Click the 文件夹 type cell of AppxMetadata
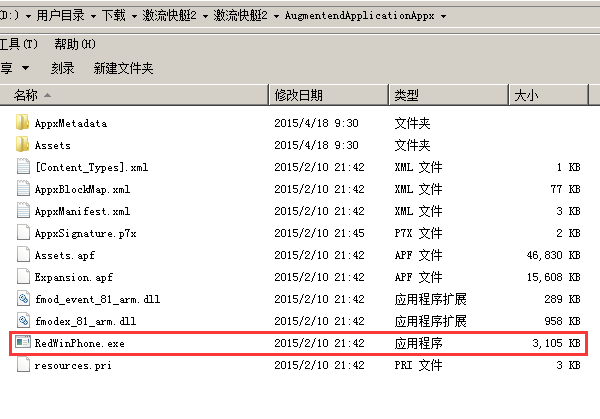Image resolution: width=600 pixels, height=419 pixels. point(412,123)
